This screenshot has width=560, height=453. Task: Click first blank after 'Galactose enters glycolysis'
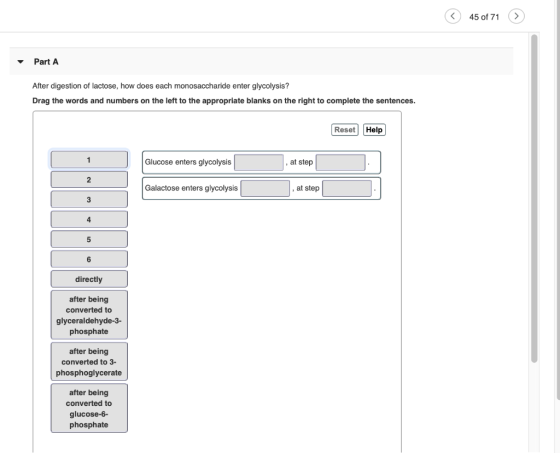pyautogui.click(x=265, y=188)
